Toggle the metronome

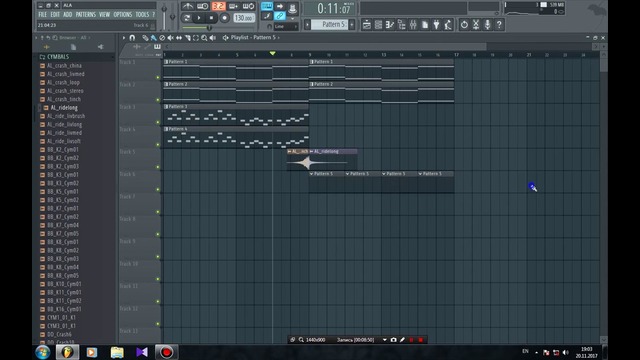[188, 6]
